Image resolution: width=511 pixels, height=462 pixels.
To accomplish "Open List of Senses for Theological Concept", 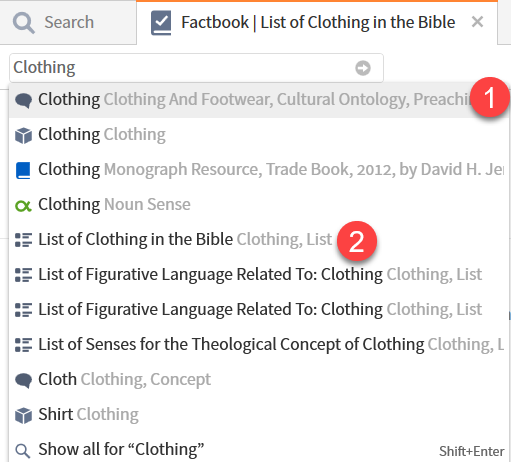I will (259, 345).
